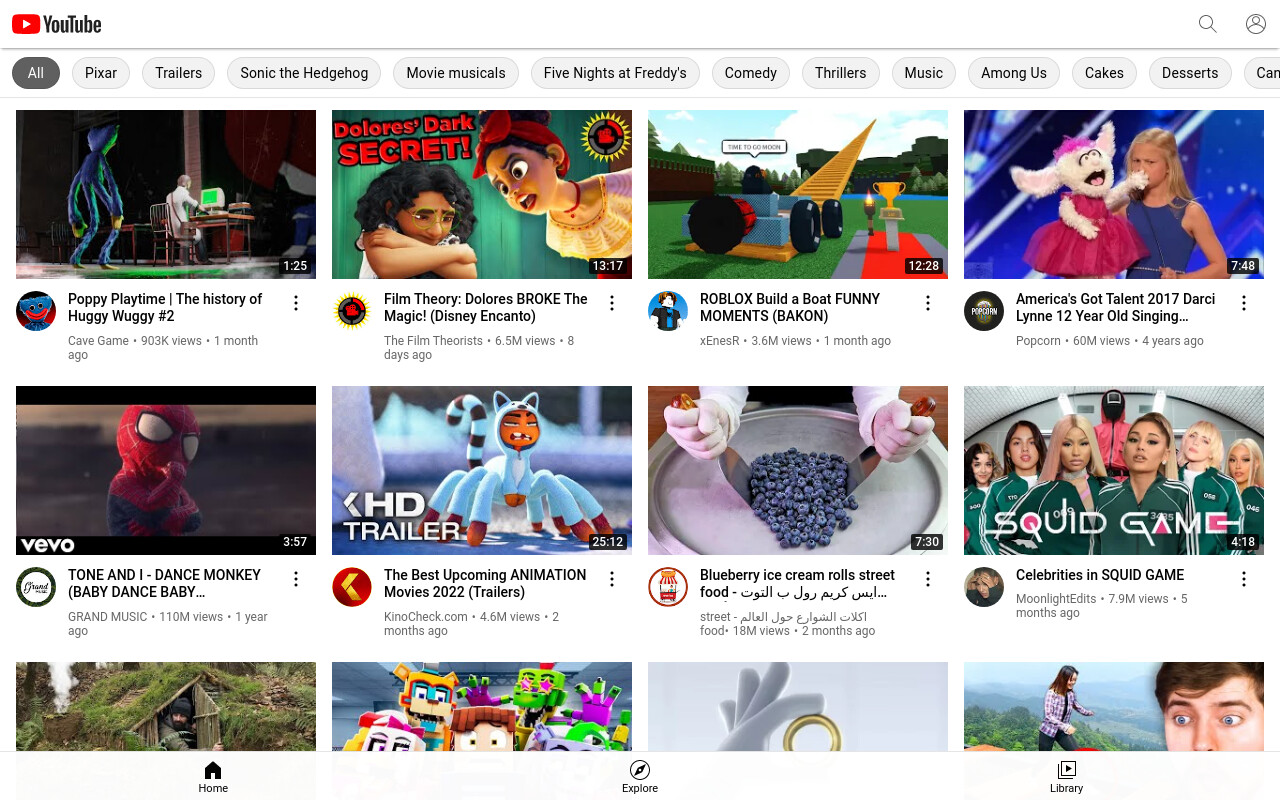Click 'KinoCheck.com' channel name text
The width and height of the screenshot is (1280, 800).
click(426, 617)
